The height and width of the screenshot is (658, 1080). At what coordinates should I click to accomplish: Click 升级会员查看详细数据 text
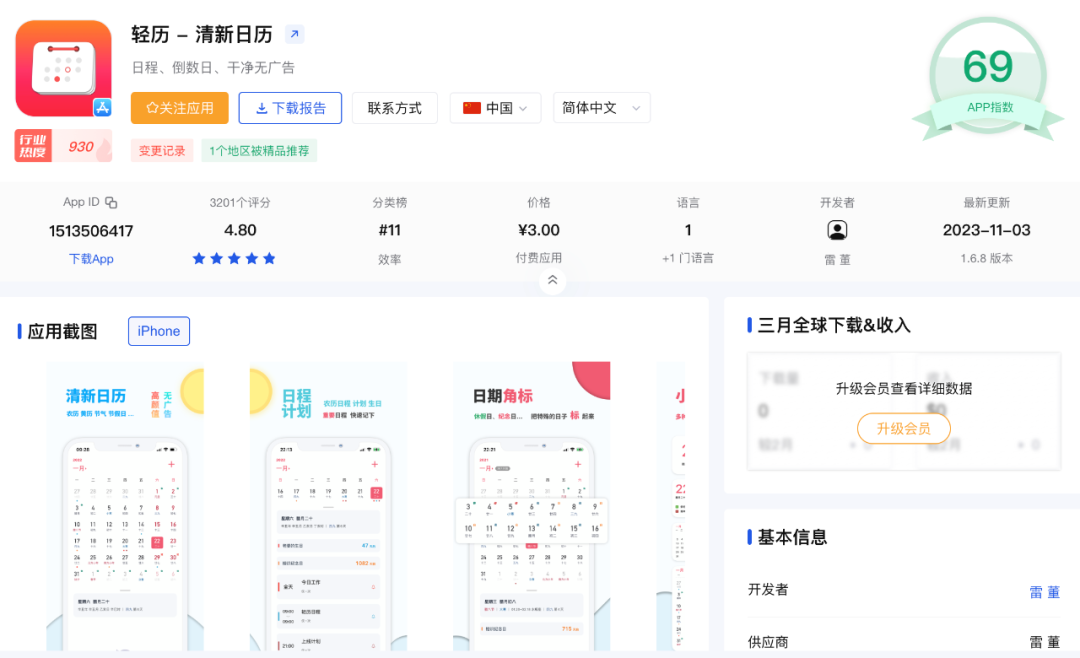pos(904,389)
